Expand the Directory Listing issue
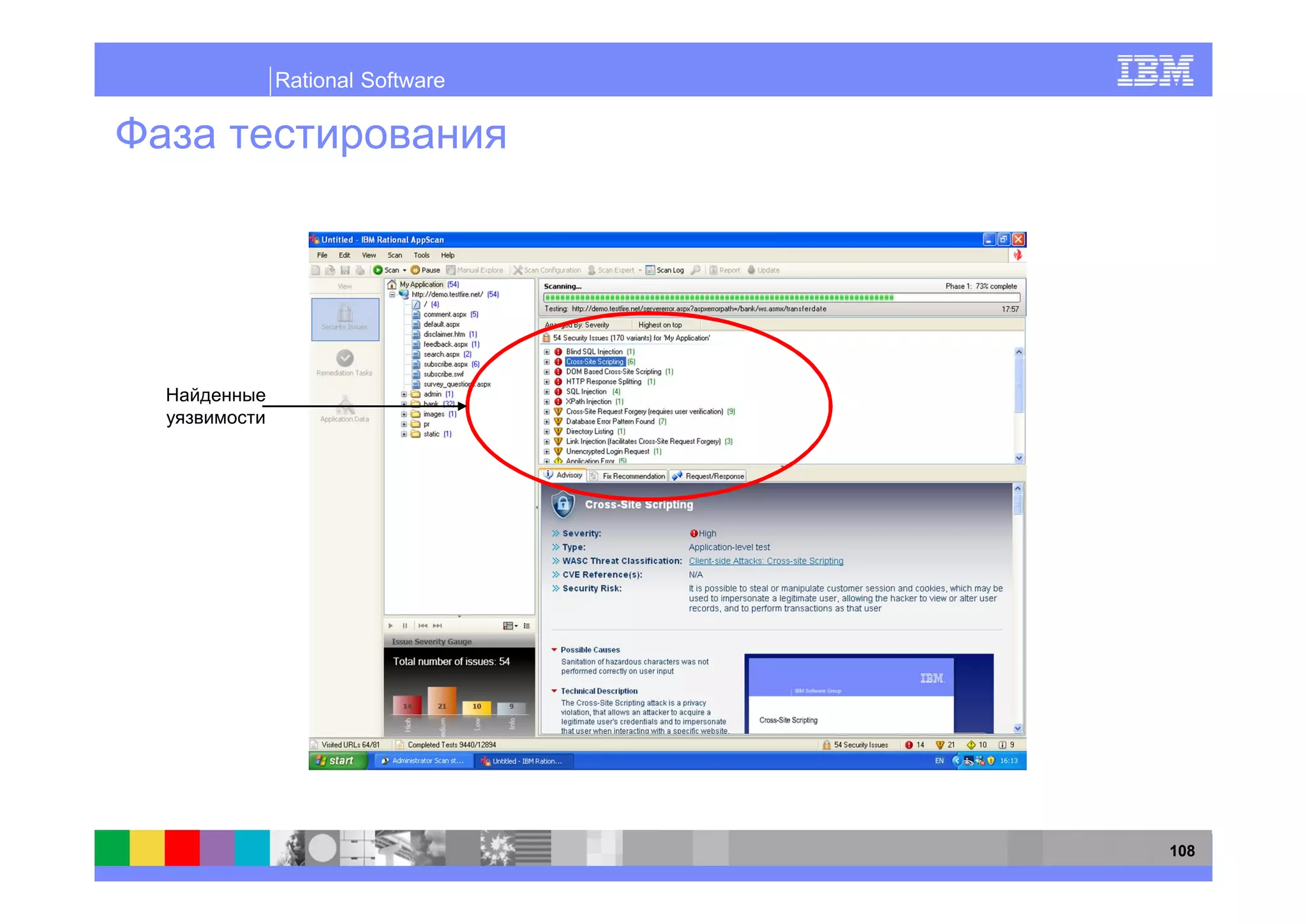The height and width of the screenshot is (924, 1307). click(547, 431)
